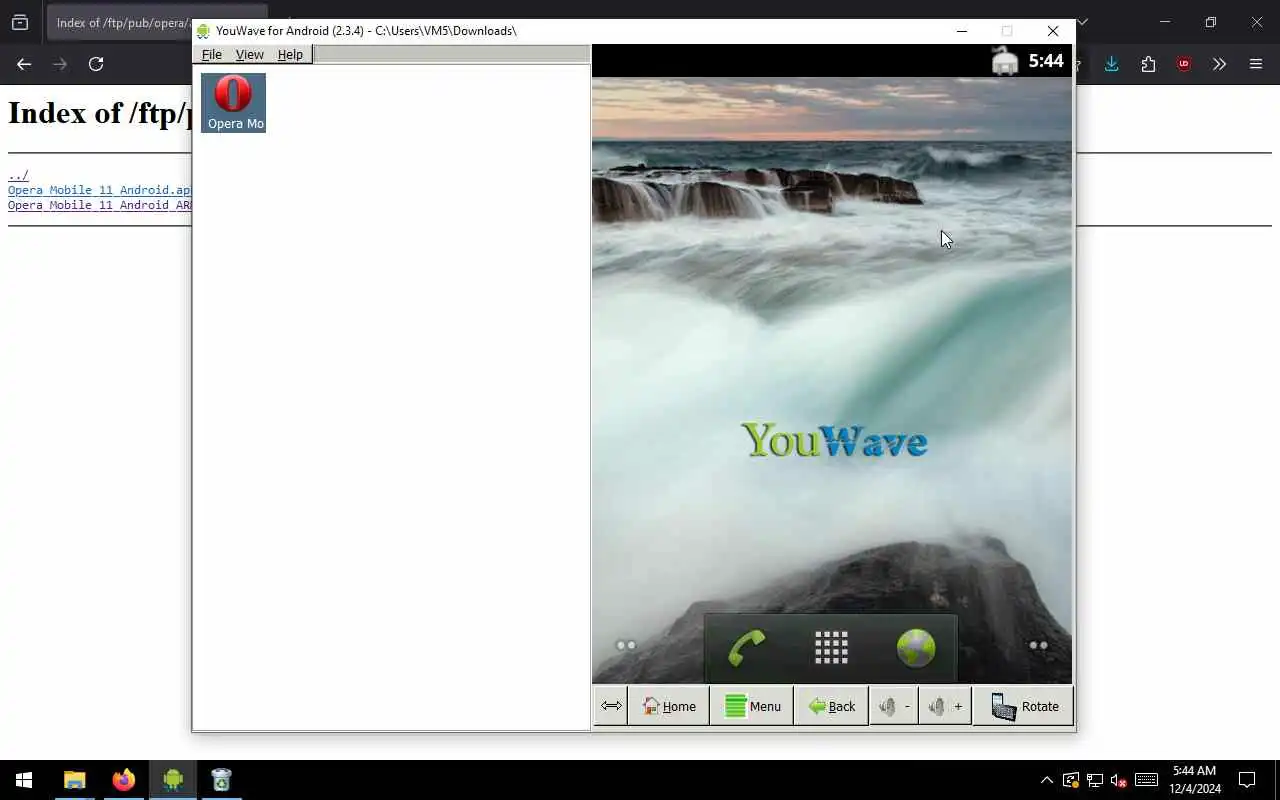Tap the Android status bar notification icon

1005,61
